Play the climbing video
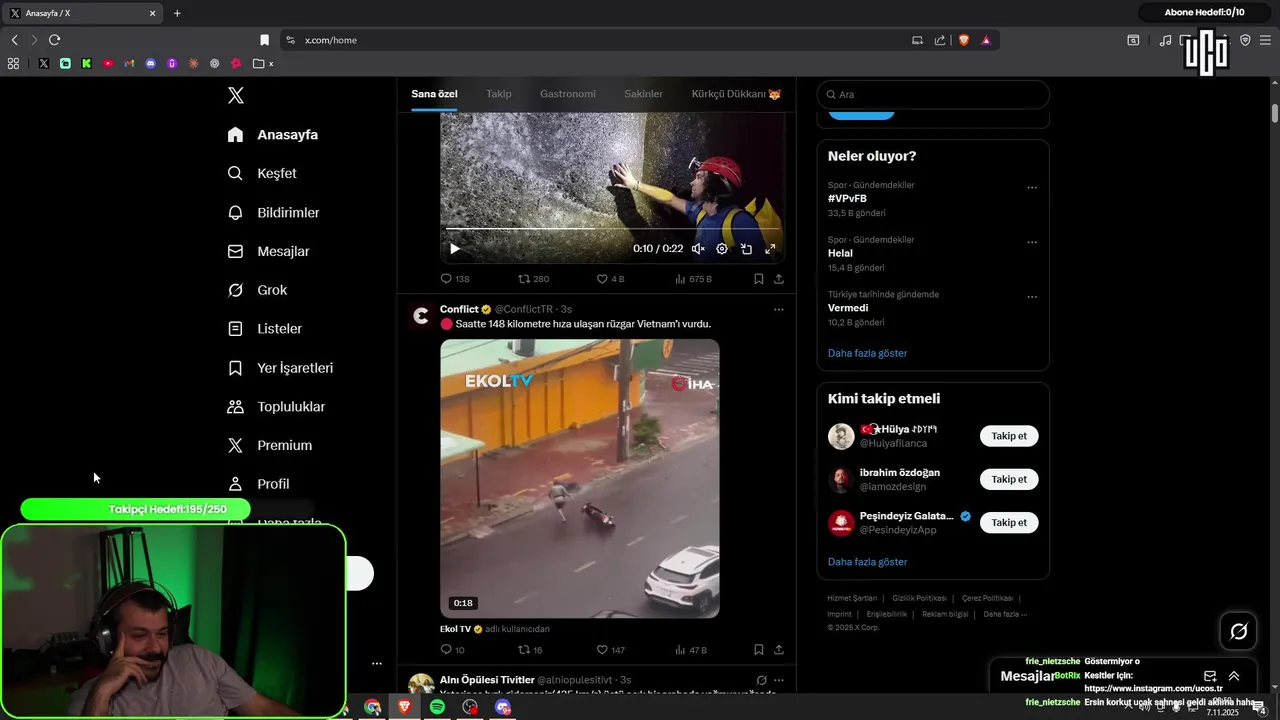1280x720 pixels. click(x=454, y=249)
